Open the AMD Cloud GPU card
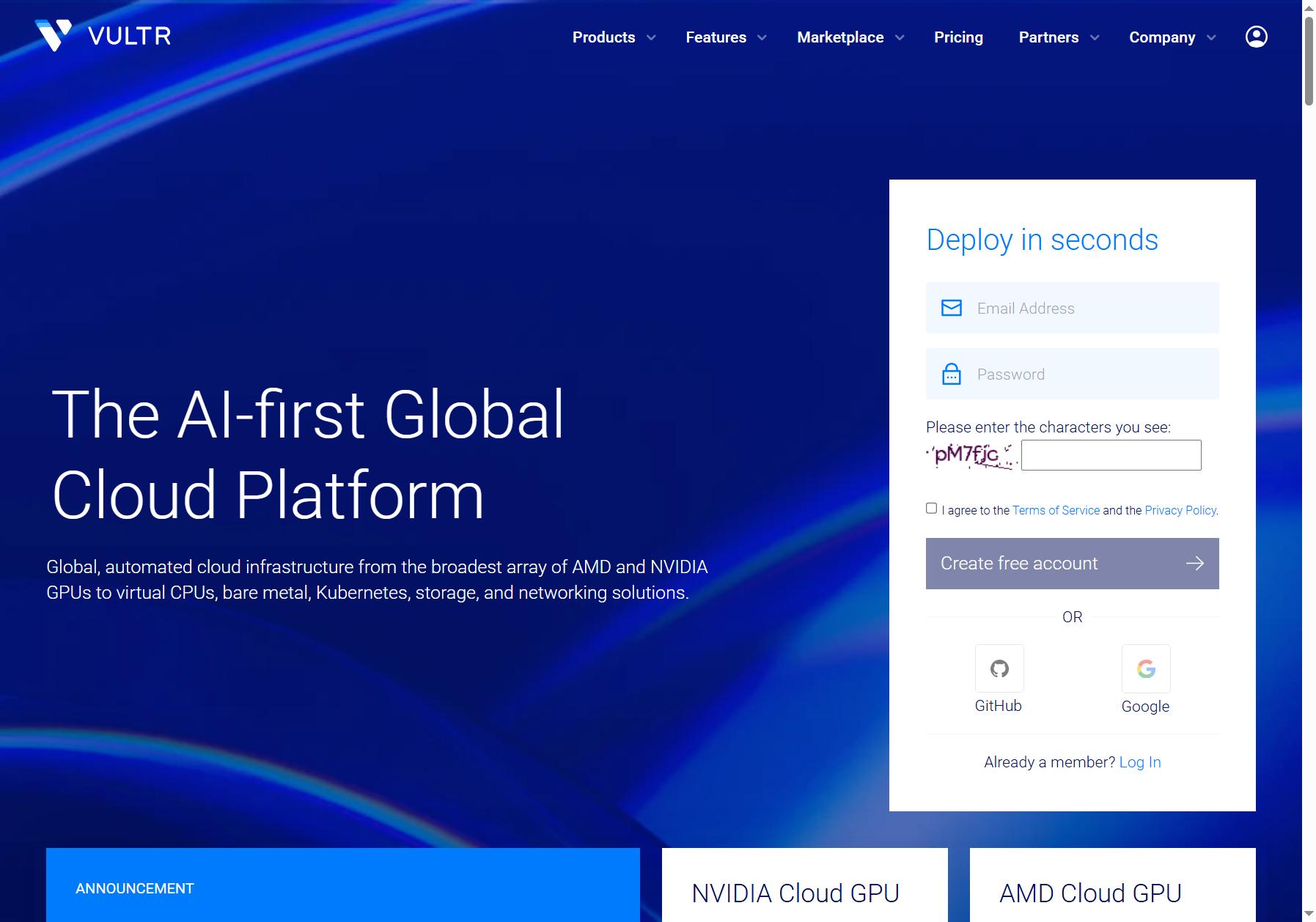 pyautogui.click(x=1112, y=885)
